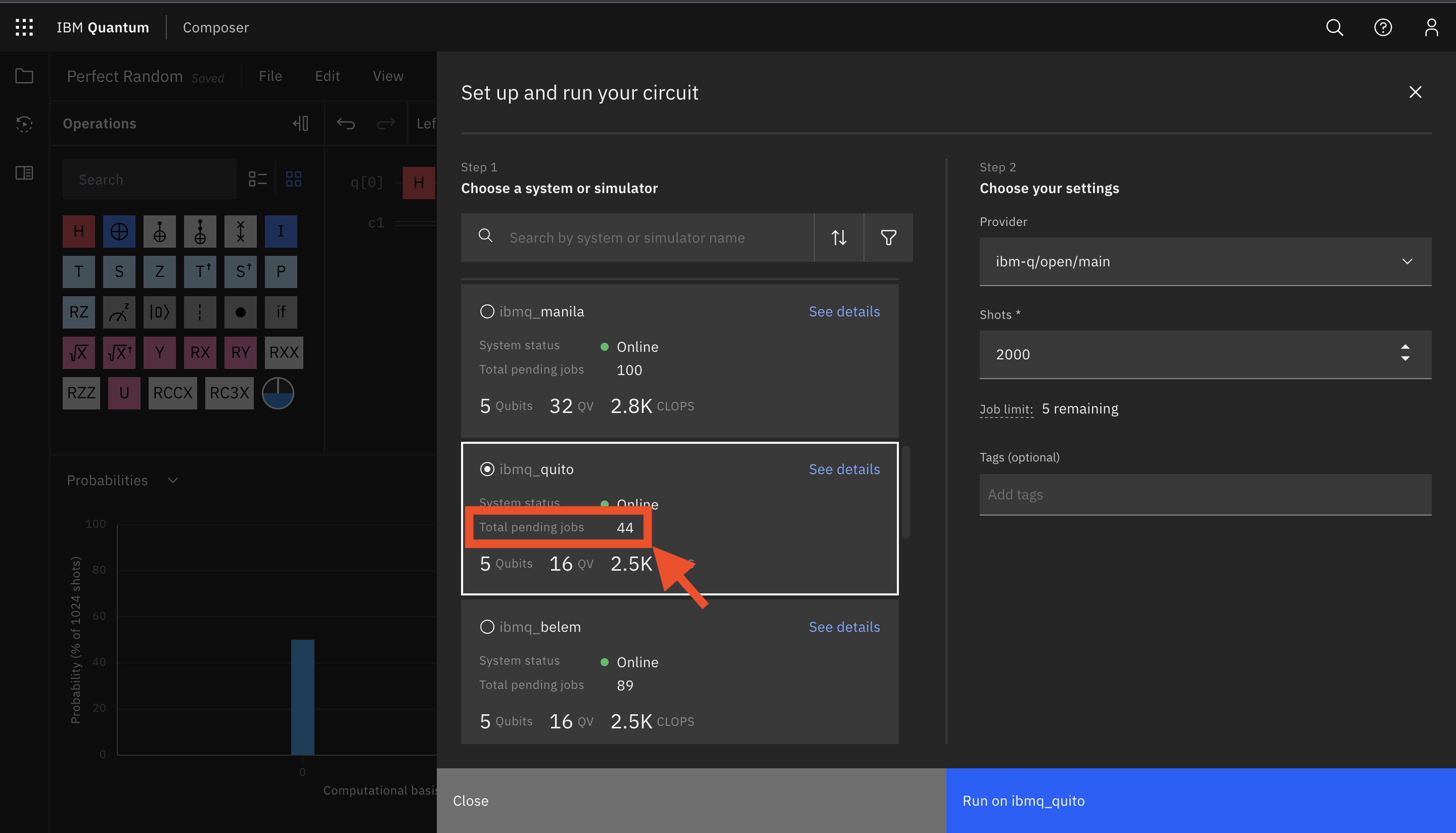Click the Close button at bottom
This screenshot has height=833, width=1456.
click(691, 800)
